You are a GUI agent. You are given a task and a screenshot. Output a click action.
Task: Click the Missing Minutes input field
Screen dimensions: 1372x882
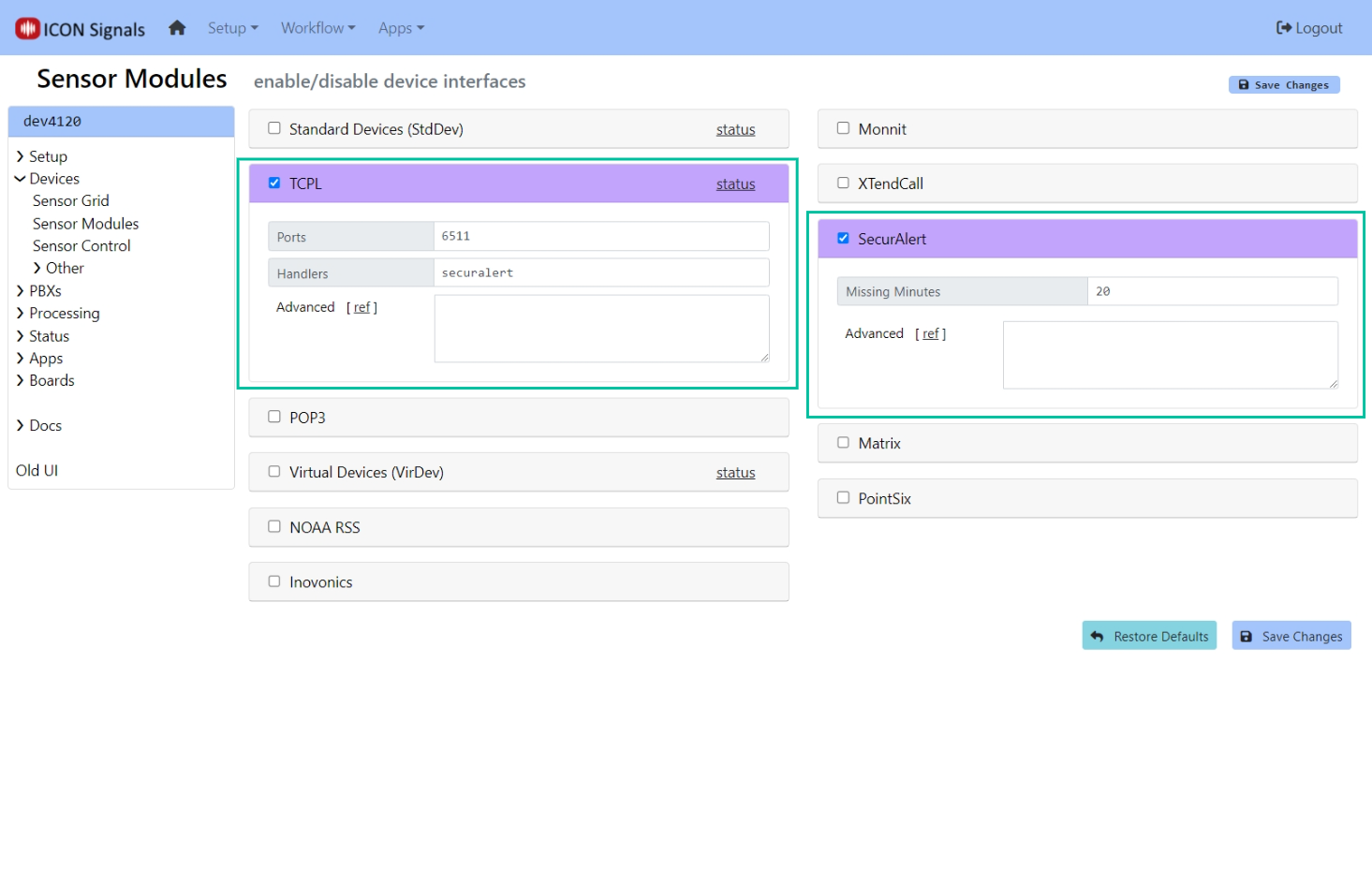1212,292
